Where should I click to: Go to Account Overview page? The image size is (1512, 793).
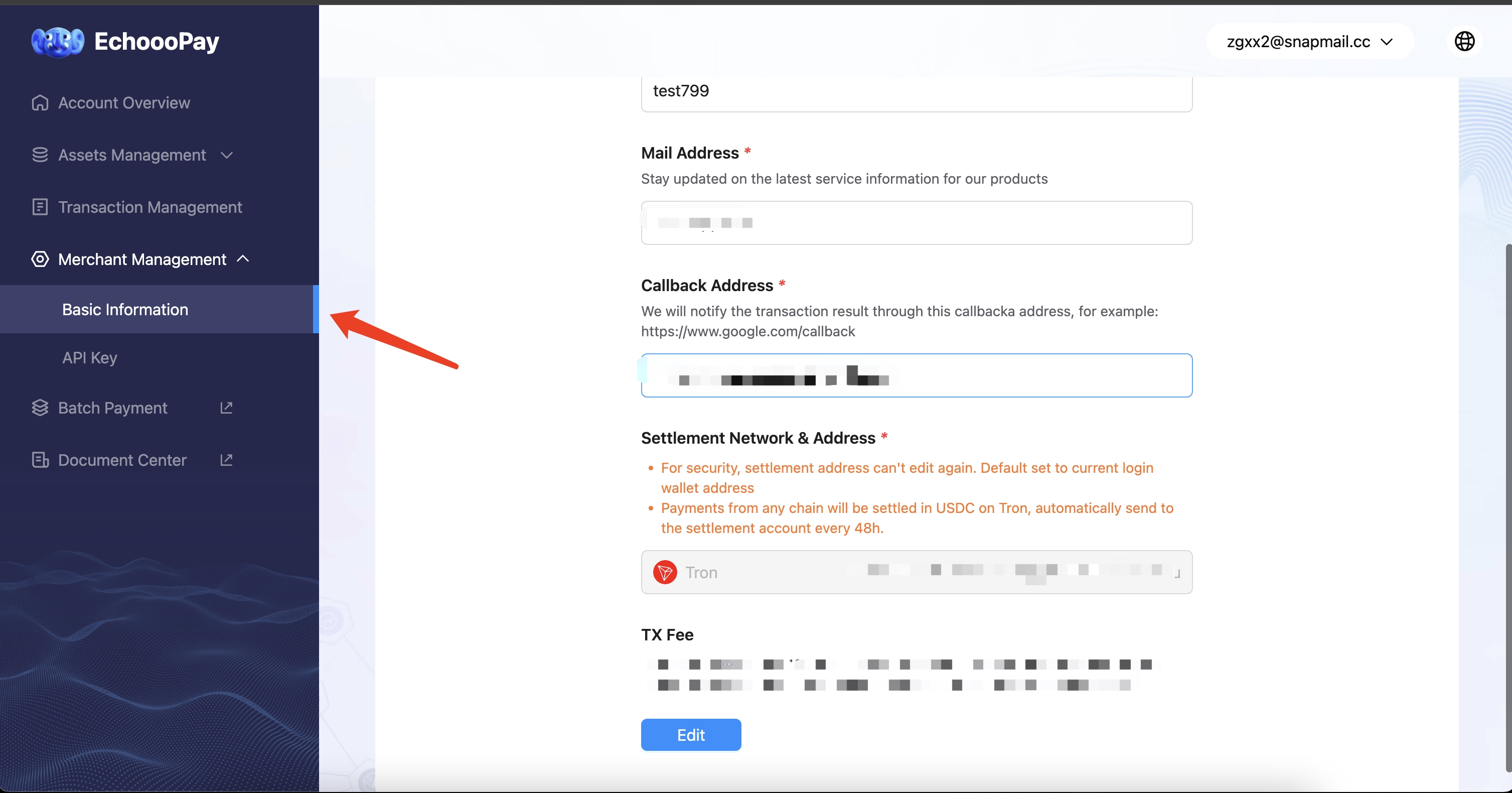click(124, 103)
